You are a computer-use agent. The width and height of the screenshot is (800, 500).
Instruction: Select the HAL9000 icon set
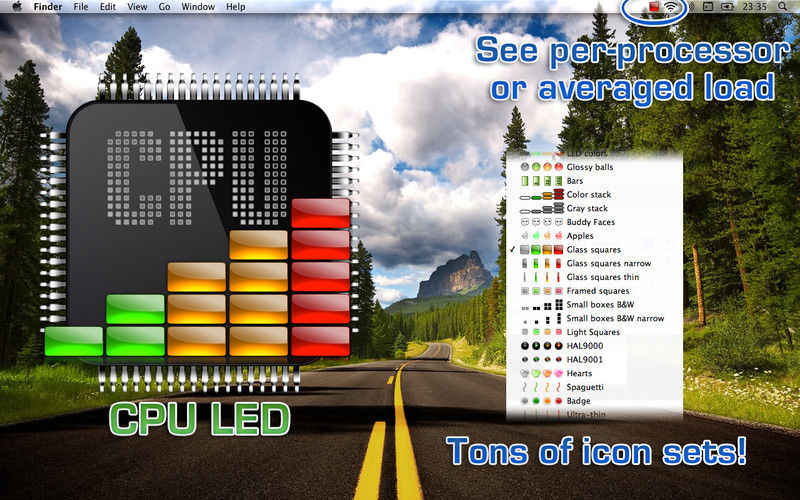[x=585, y=345]
